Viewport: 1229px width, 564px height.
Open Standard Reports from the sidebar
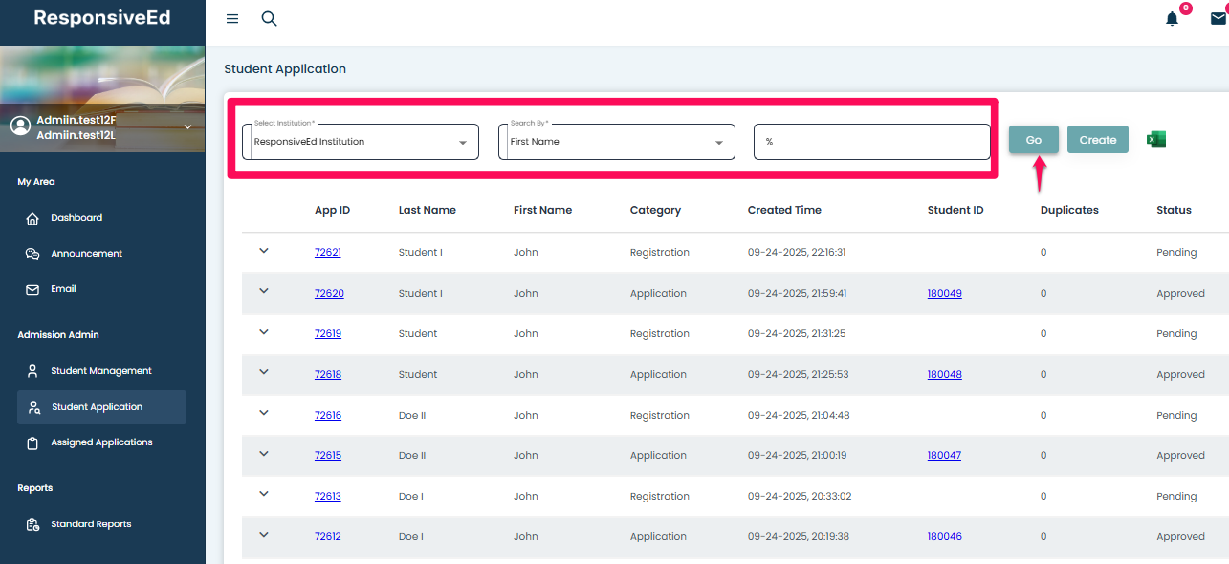(x=91, y=524)
